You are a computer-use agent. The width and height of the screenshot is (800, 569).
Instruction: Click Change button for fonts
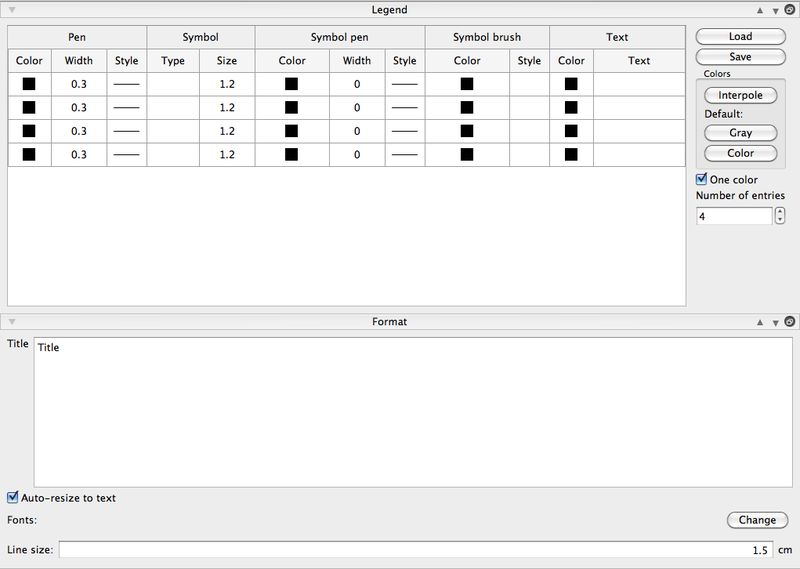[757, 520]
